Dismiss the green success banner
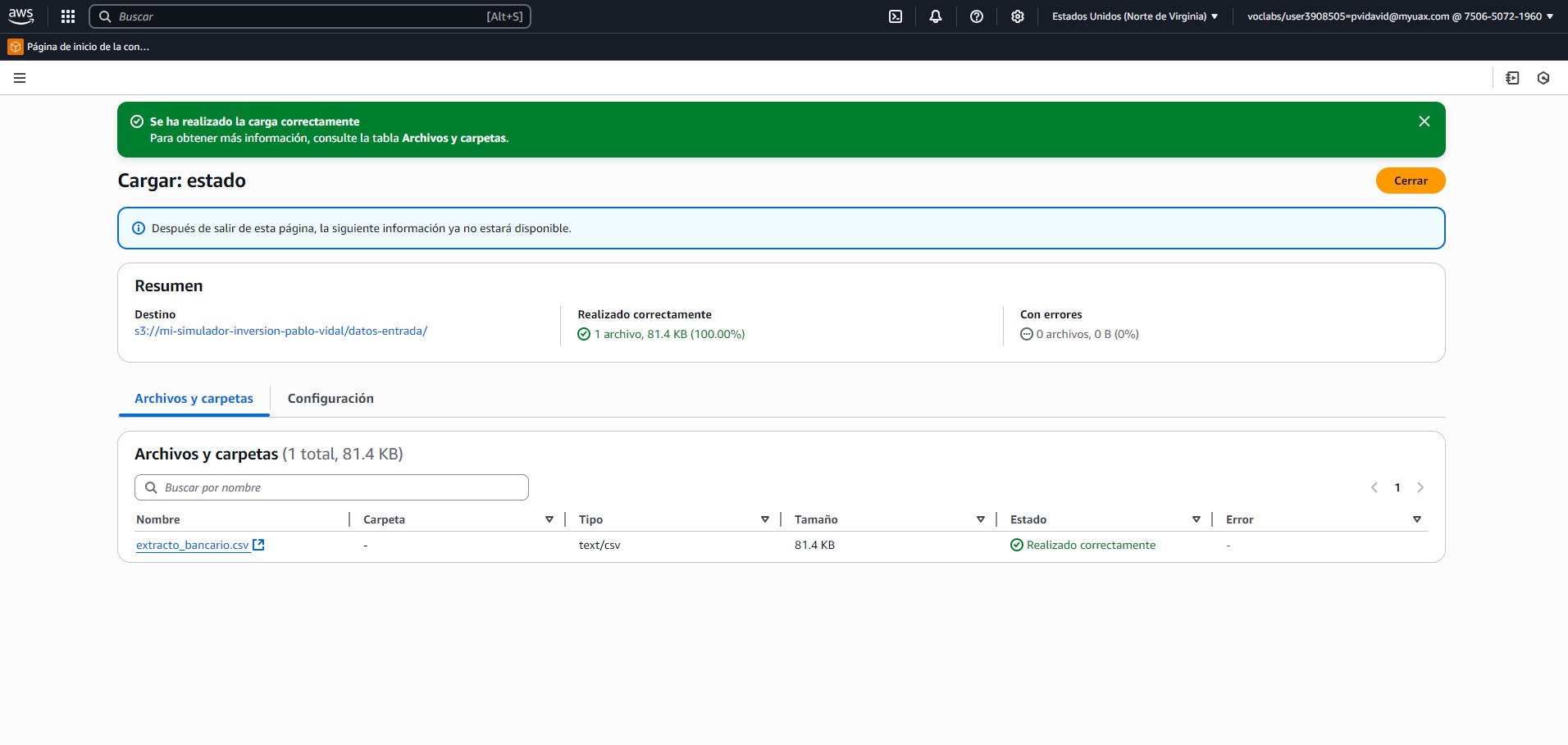The height and width of the screenshot is (745, 1568). 1424,121
